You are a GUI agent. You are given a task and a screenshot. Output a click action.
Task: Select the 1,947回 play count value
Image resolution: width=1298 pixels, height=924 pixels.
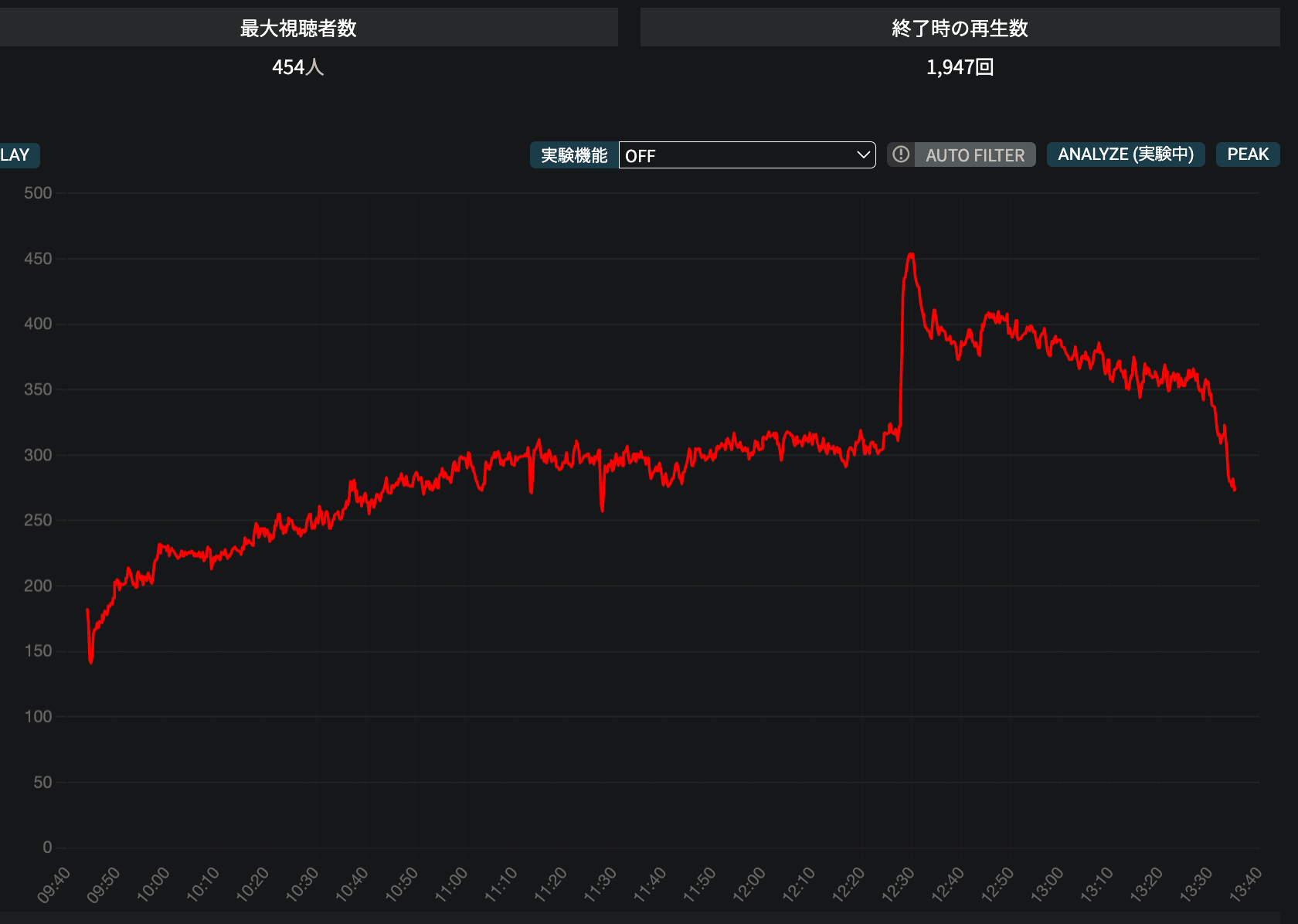[x=960, y=67]
